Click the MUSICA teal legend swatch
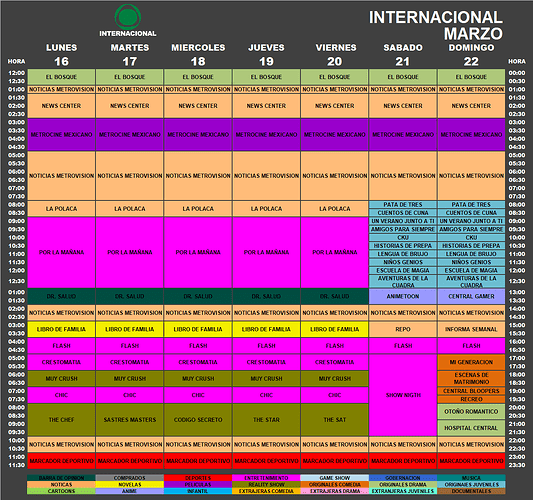The height and width of the screenshot is (500, 533). click(471, 478)
